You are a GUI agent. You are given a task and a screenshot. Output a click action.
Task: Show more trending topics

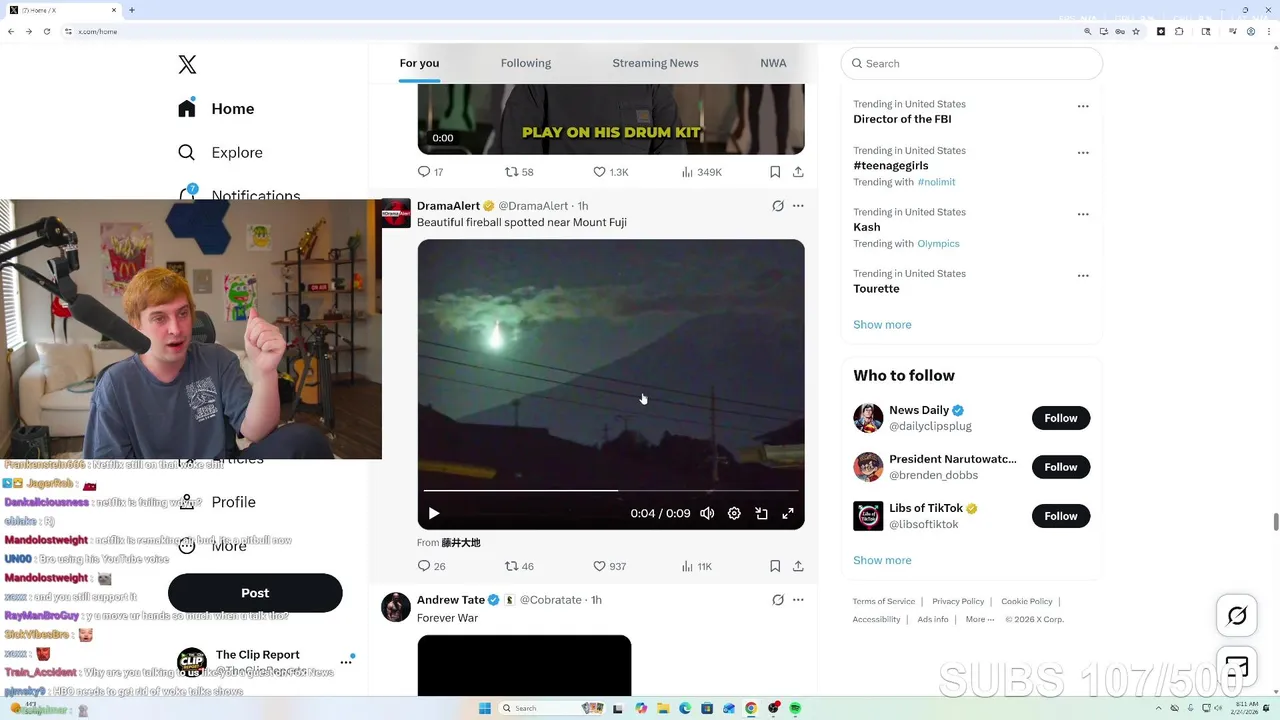[x=882, y=325]
